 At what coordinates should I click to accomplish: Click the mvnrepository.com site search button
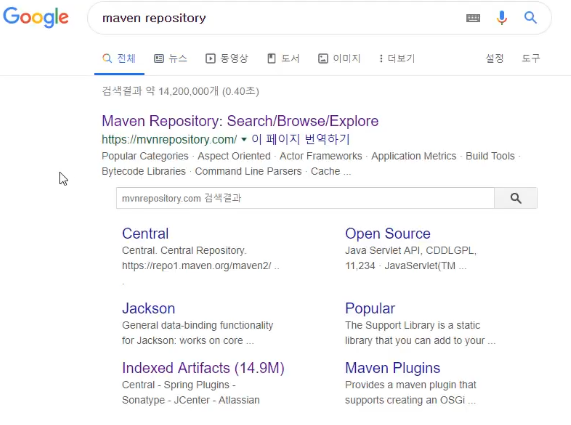click(x=516, y=198)
